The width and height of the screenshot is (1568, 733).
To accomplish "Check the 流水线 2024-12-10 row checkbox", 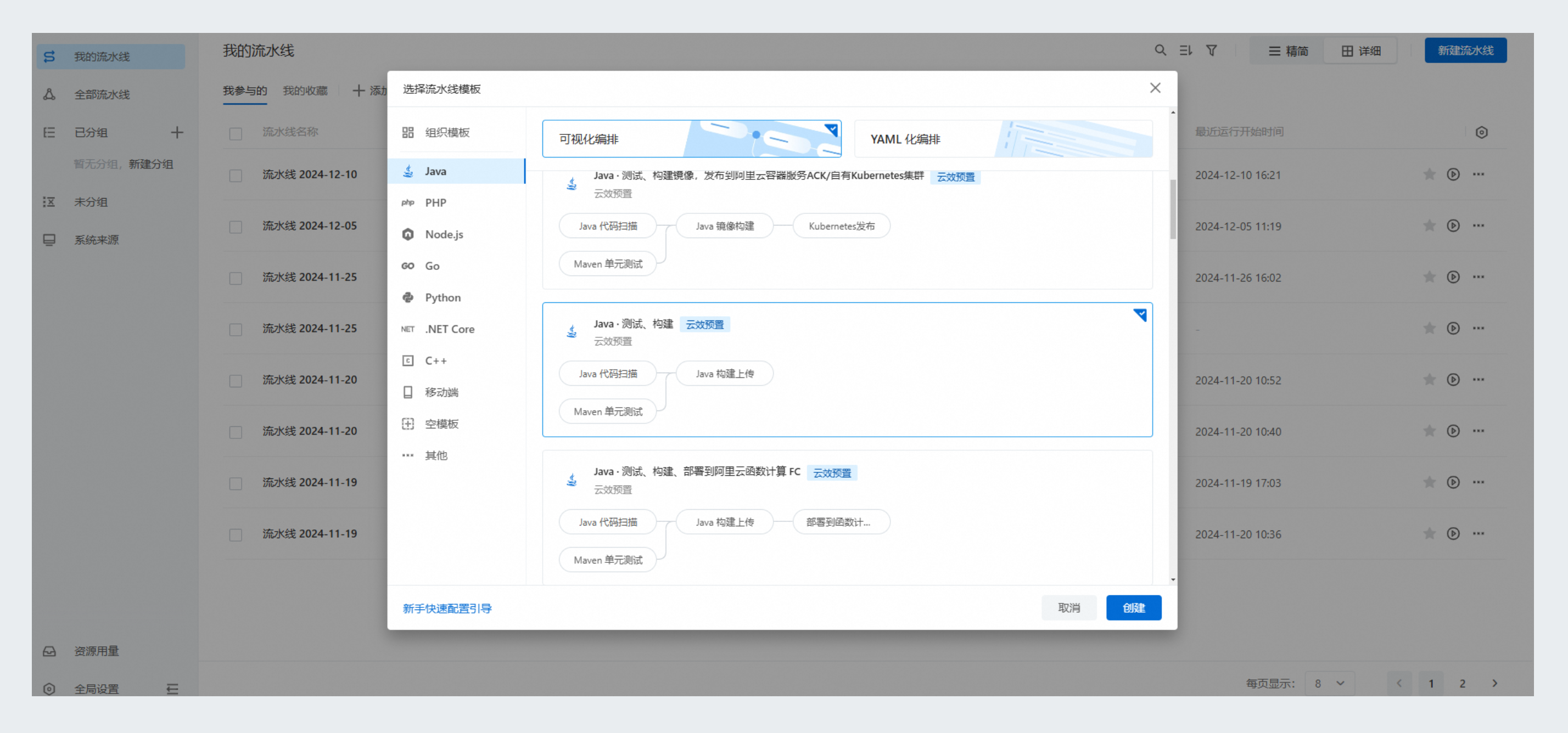I will click(x=236, y=175).
